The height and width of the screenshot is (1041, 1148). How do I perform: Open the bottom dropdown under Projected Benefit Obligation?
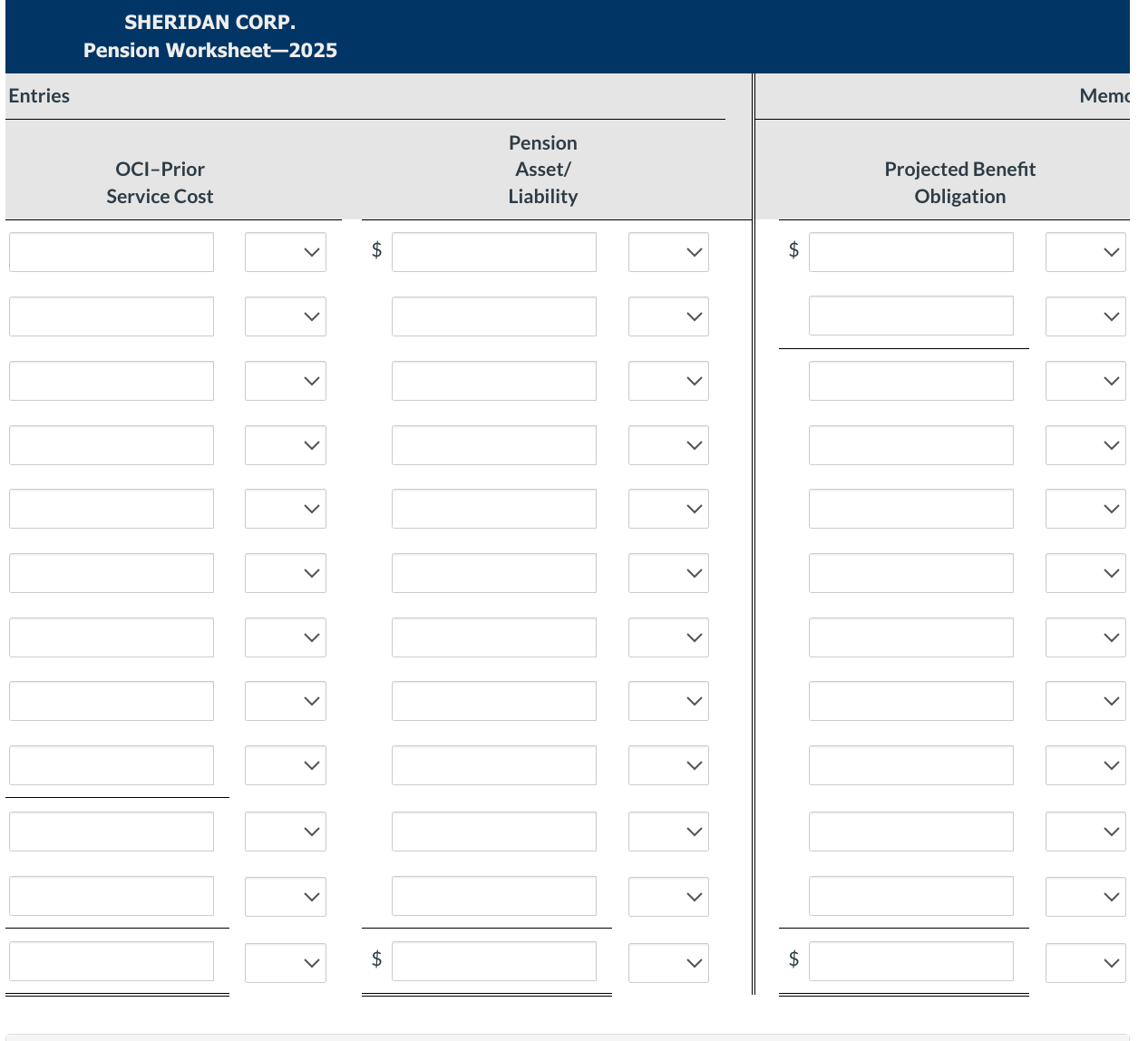(x=1085, y=962)
